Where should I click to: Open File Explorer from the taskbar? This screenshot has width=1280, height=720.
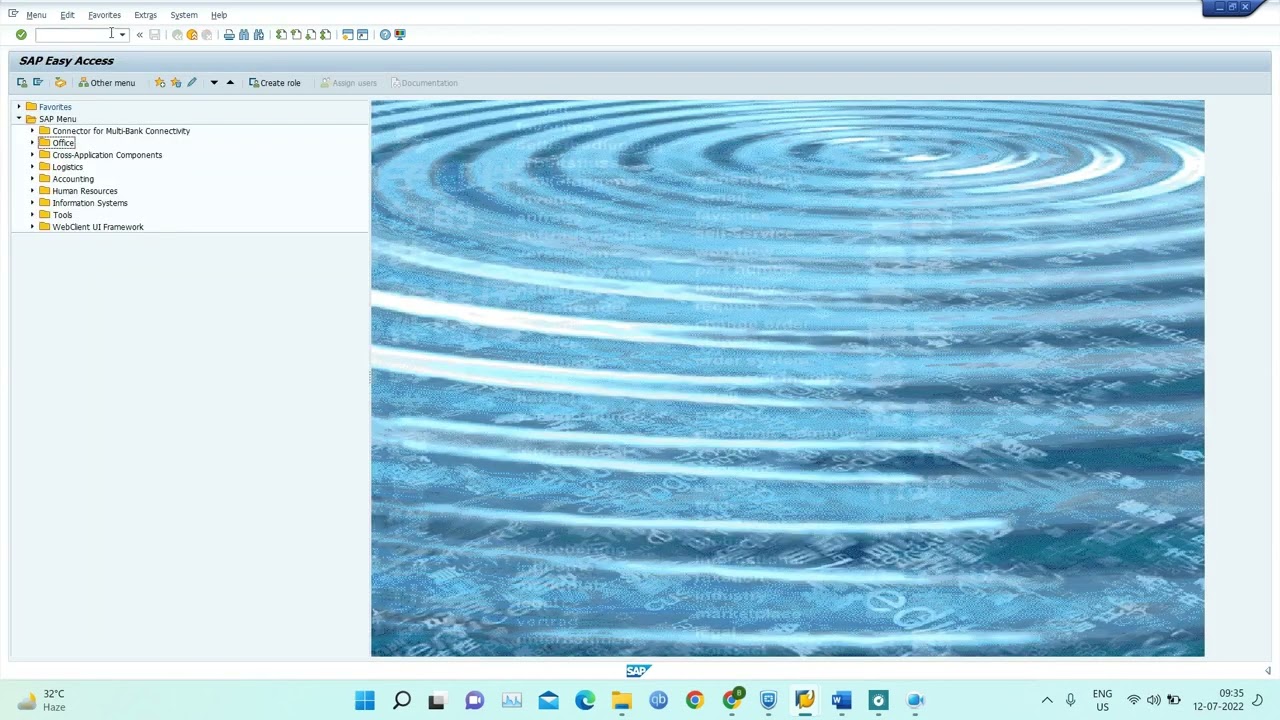pyautogui.click(x=622, y=701)
